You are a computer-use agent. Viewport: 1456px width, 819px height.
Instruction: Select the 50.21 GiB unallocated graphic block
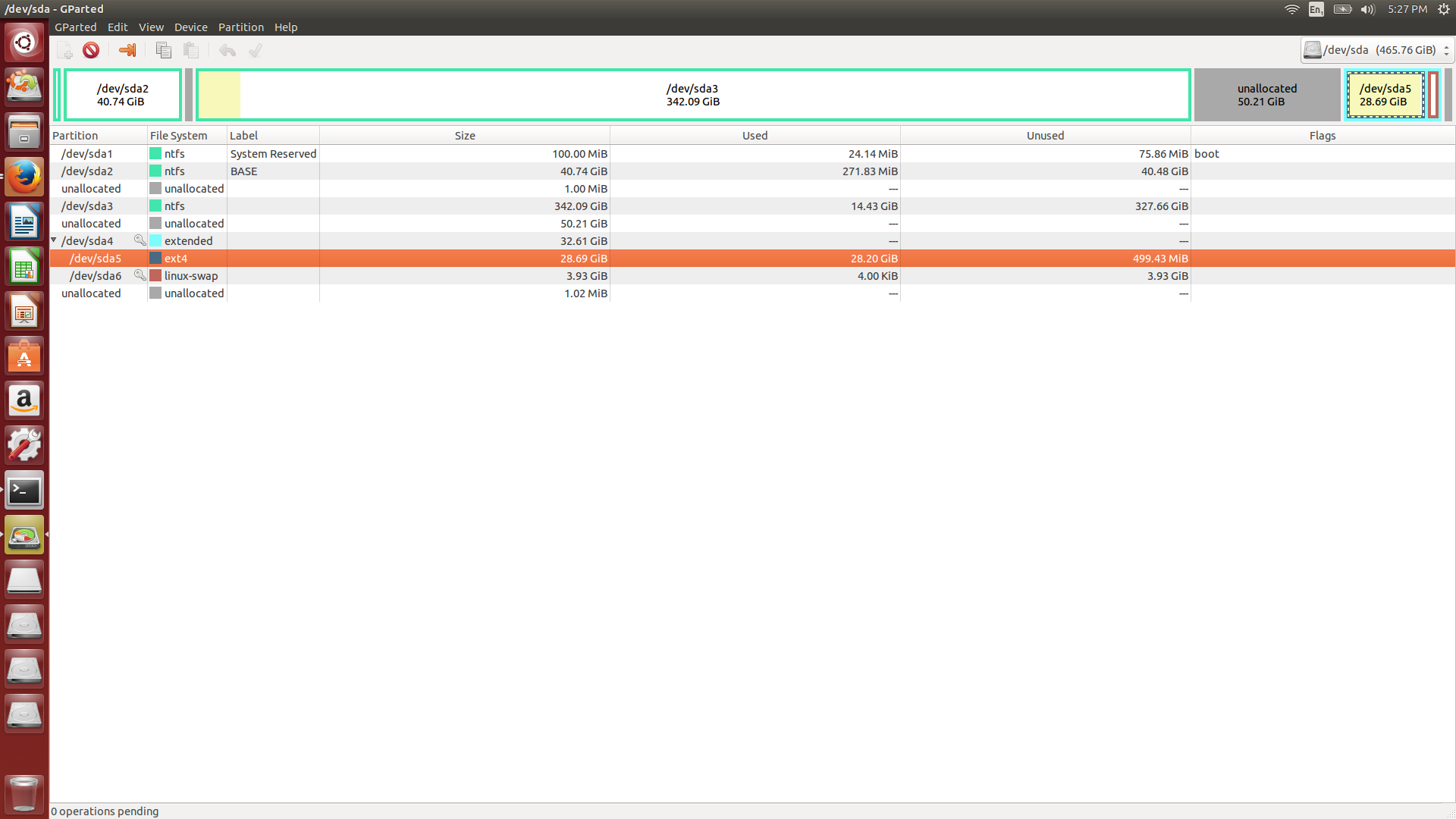tap(1266, 95)
